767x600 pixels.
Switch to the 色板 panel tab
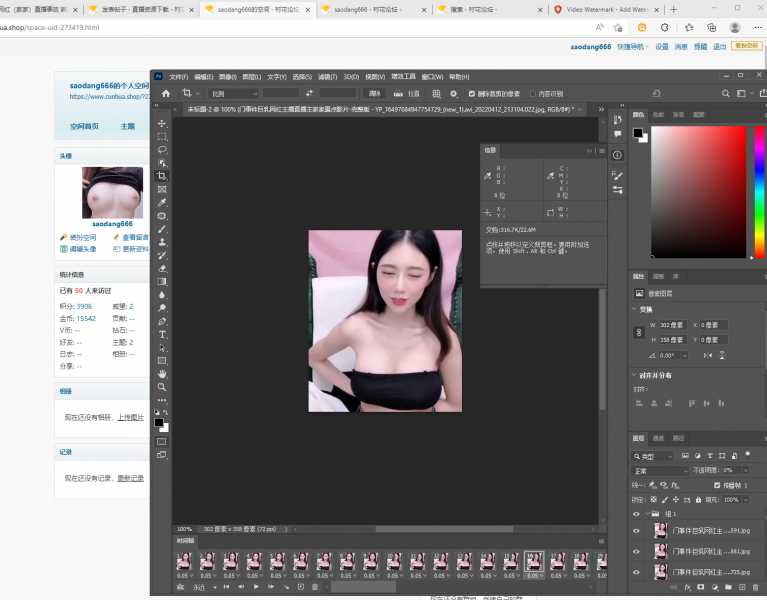click(x=658, y=115)
